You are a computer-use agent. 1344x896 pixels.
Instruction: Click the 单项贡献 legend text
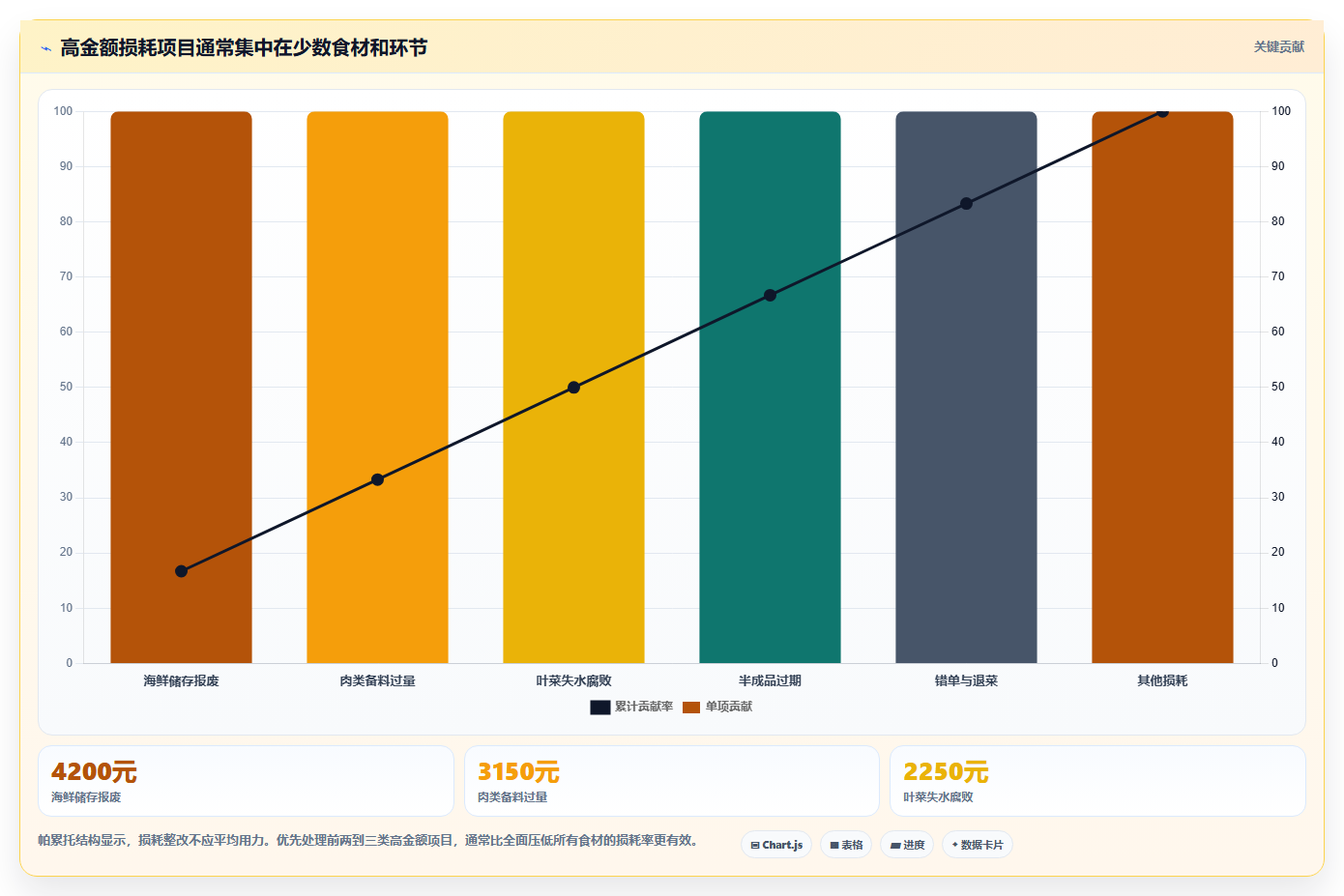729,707
